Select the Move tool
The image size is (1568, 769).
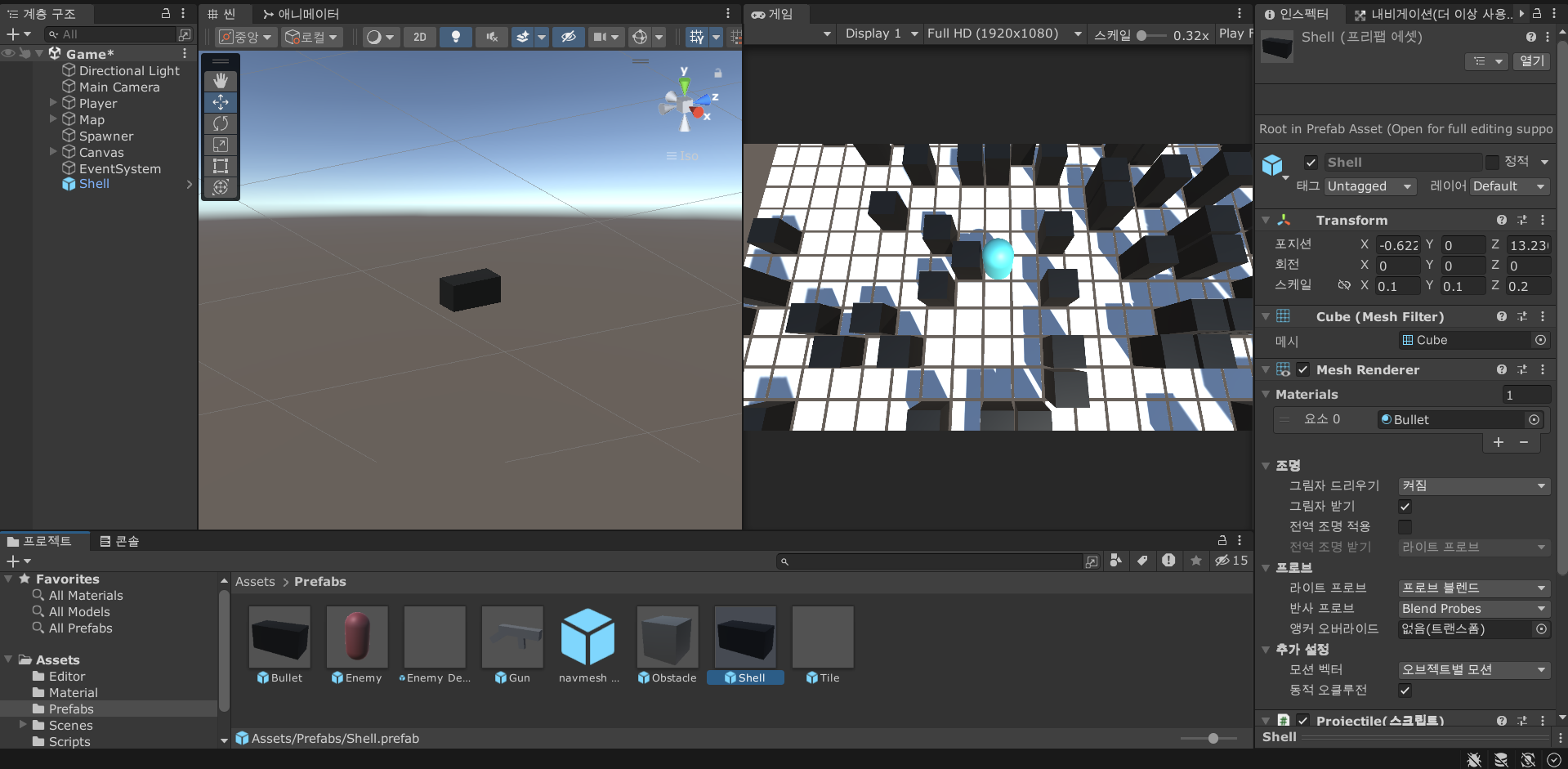(x=221, y=102)
